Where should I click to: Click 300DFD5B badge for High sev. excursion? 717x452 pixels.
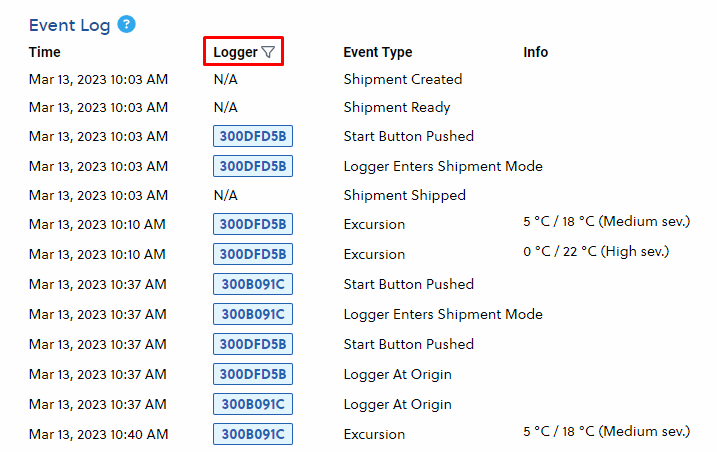253,254
